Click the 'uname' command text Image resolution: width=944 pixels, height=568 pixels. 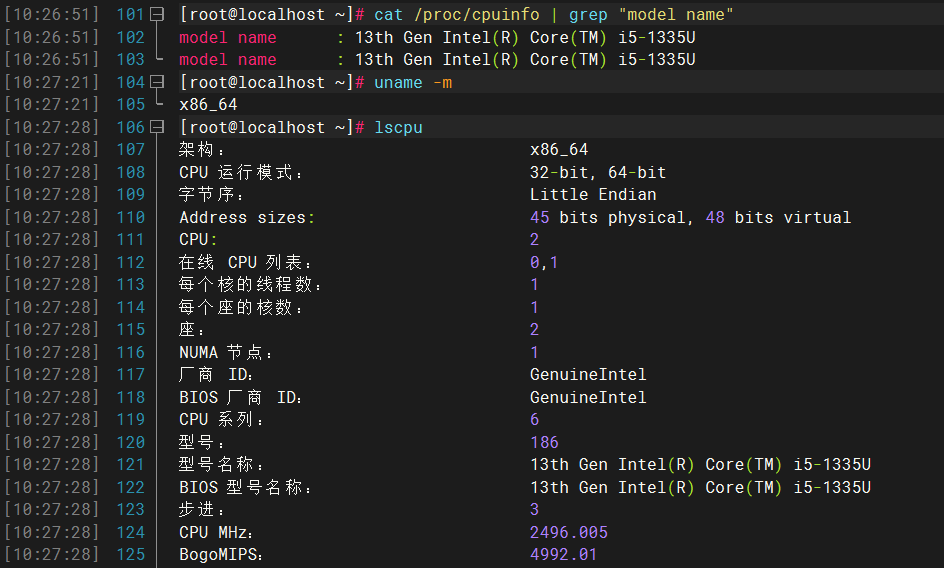[x=399, y=83]
